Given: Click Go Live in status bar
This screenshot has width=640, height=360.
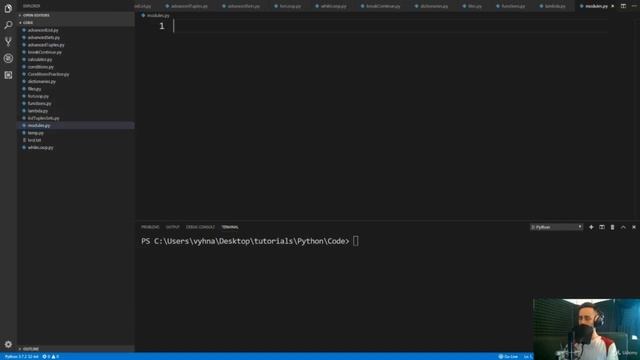Looking at the screenshot, I should click(x=508, y=356).
